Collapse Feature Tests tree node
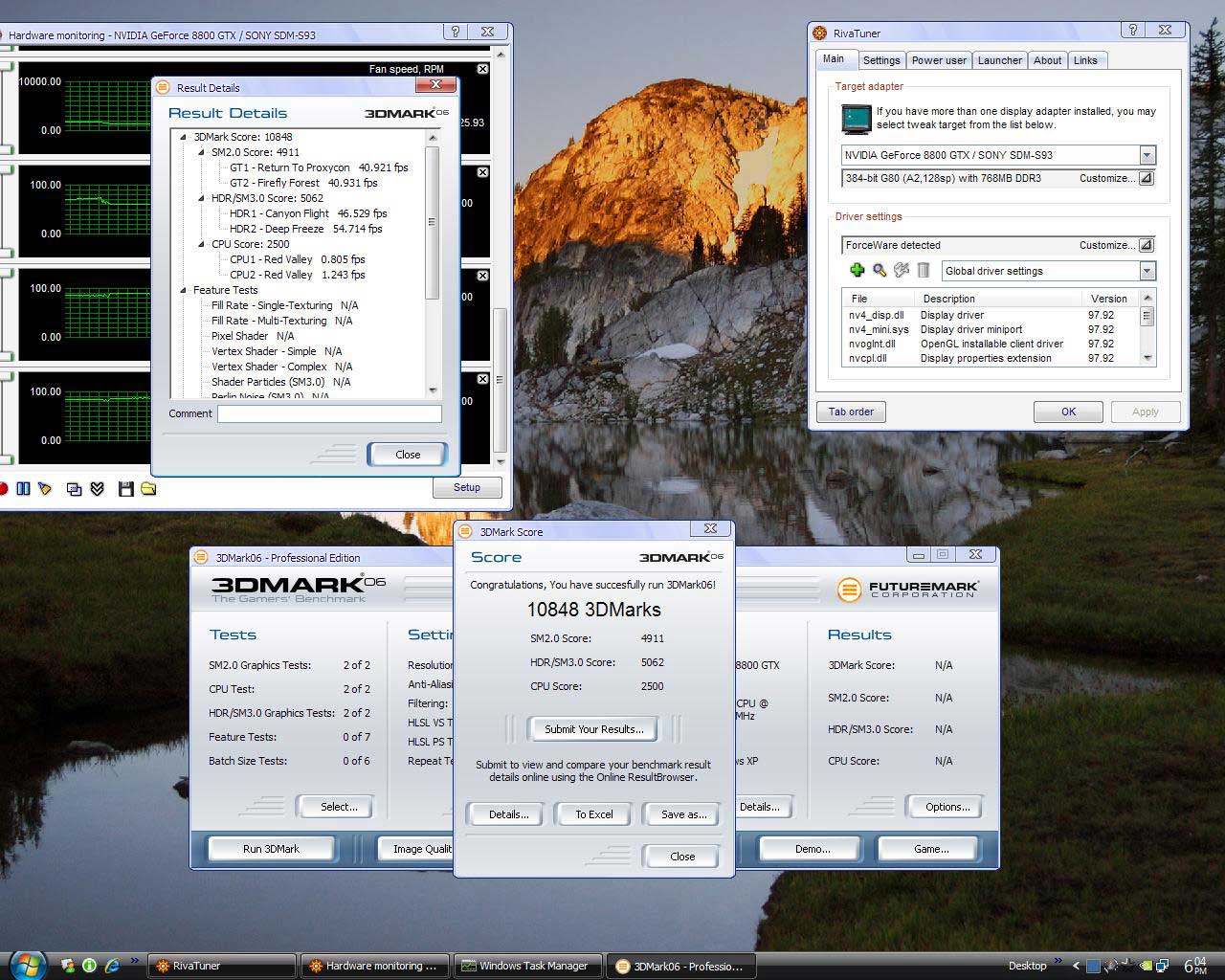This screenshot has height=980, width=1225. (x=183, y=290)
